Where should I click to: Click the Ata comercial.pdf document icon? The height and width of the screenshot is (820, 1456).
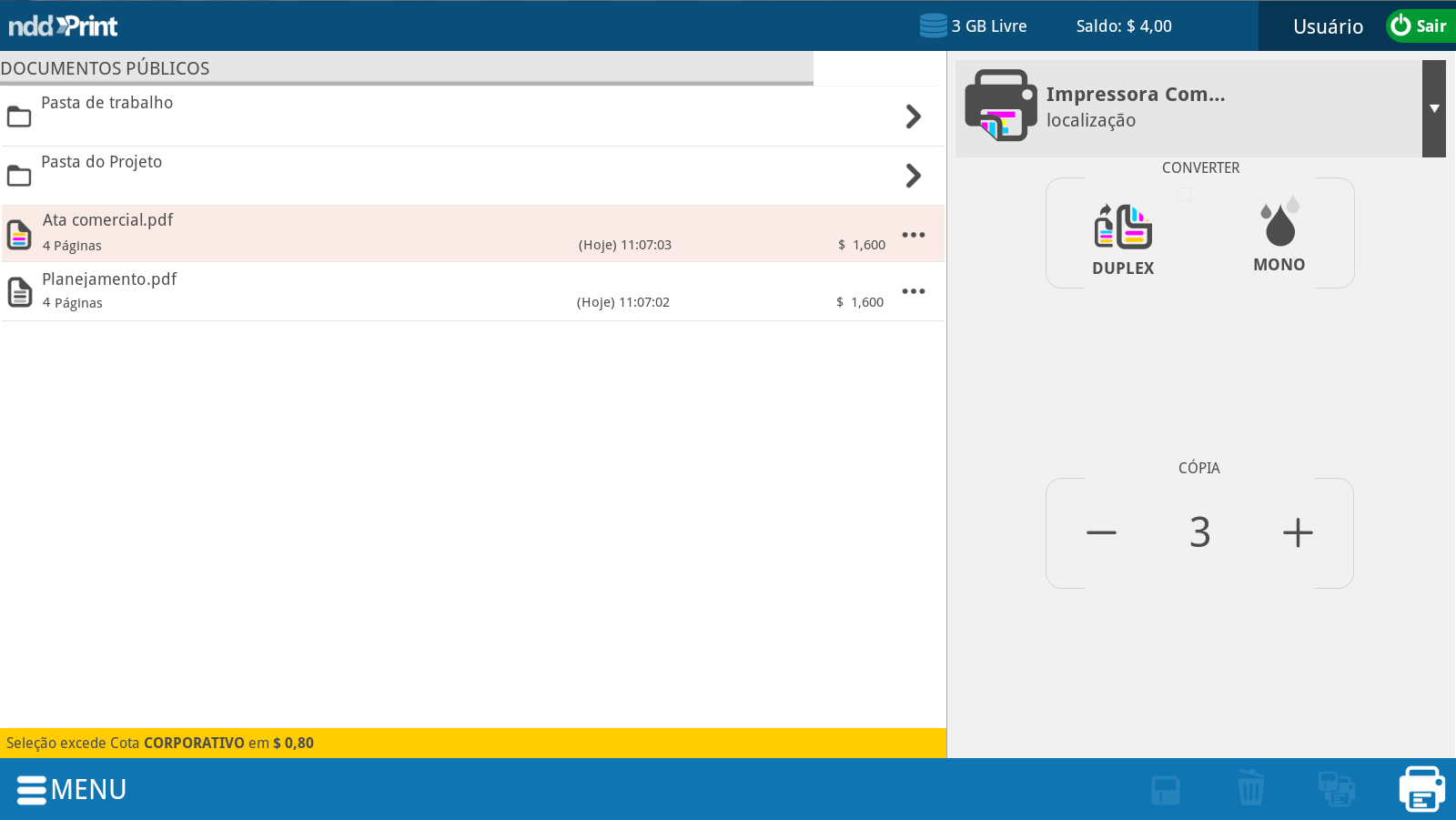pyautogui.click(x=19, y=234)
